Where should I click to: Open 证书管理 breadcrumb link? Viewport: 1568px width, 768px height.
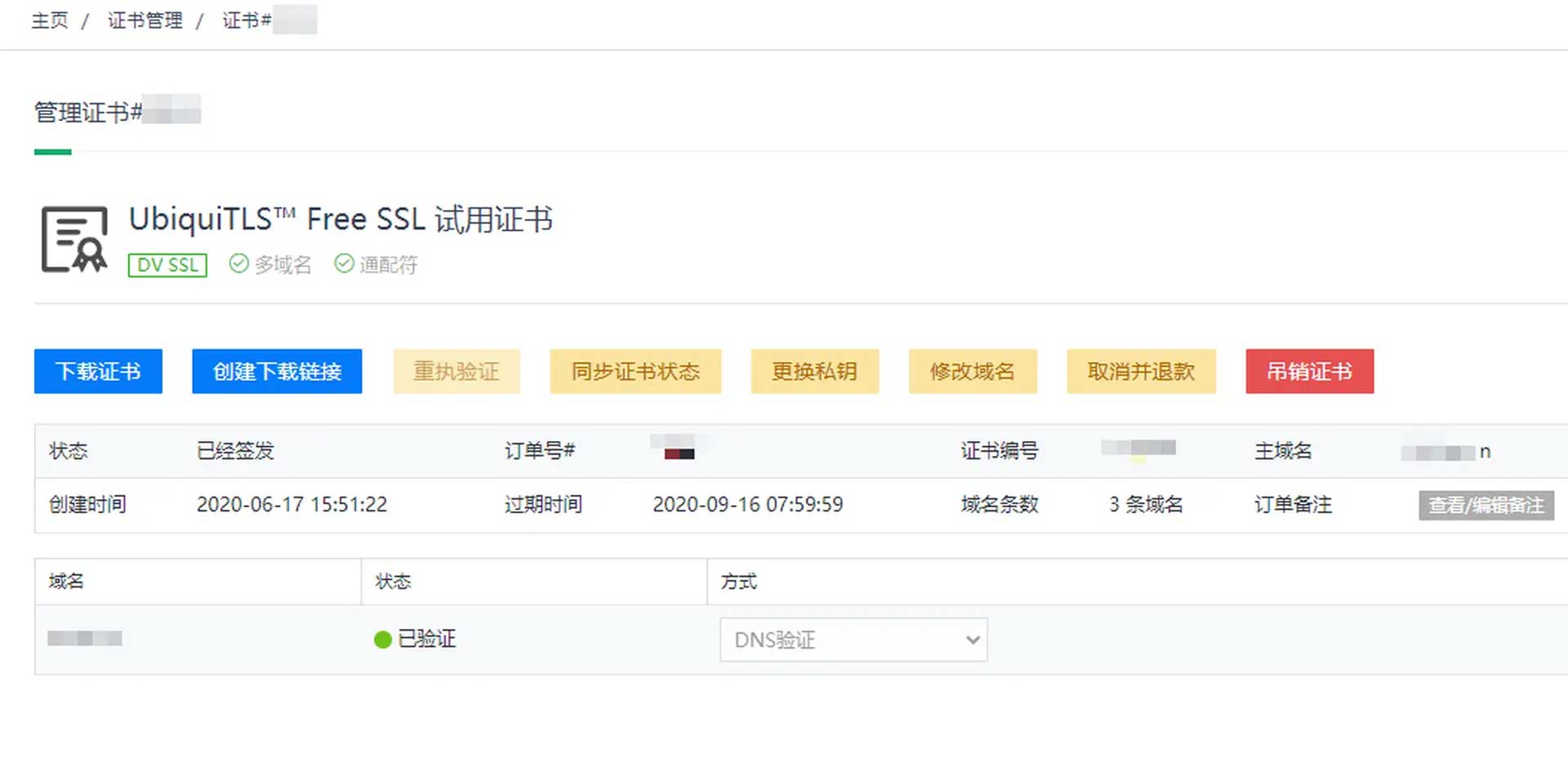click(145, 20)
